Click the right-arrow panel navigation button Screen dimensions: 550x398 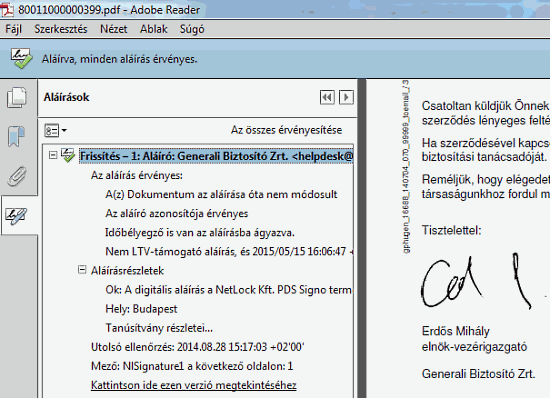346,97
